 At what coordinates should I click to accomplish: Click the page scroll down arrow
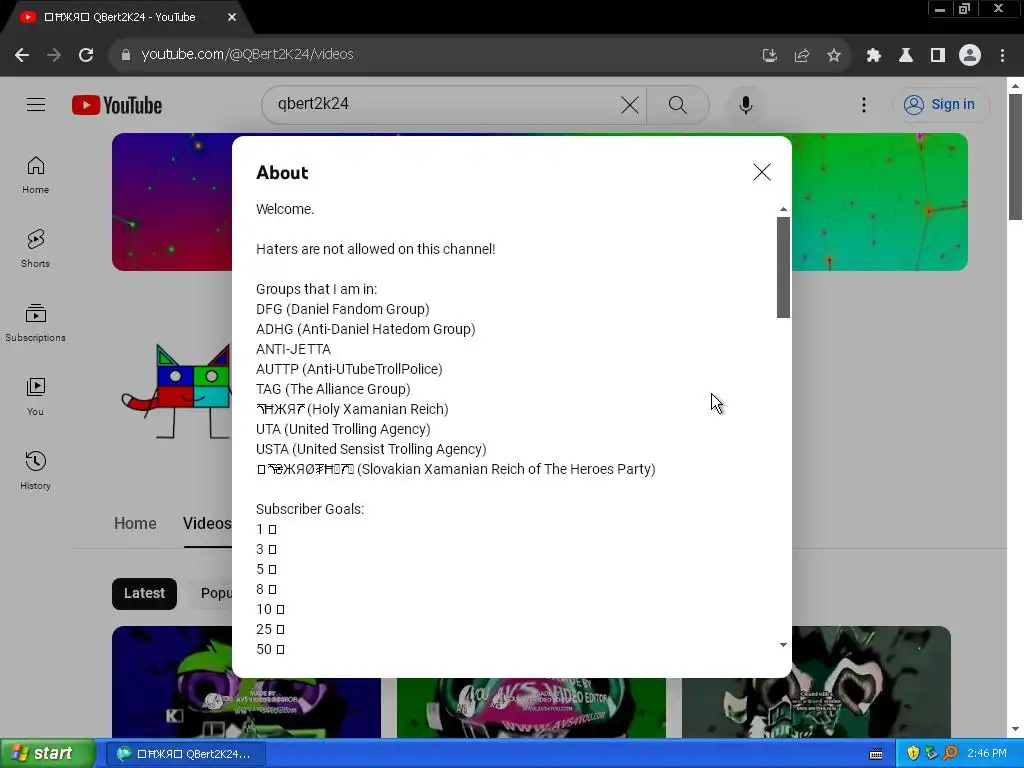pyautogui.click(x=1015, y=729)
